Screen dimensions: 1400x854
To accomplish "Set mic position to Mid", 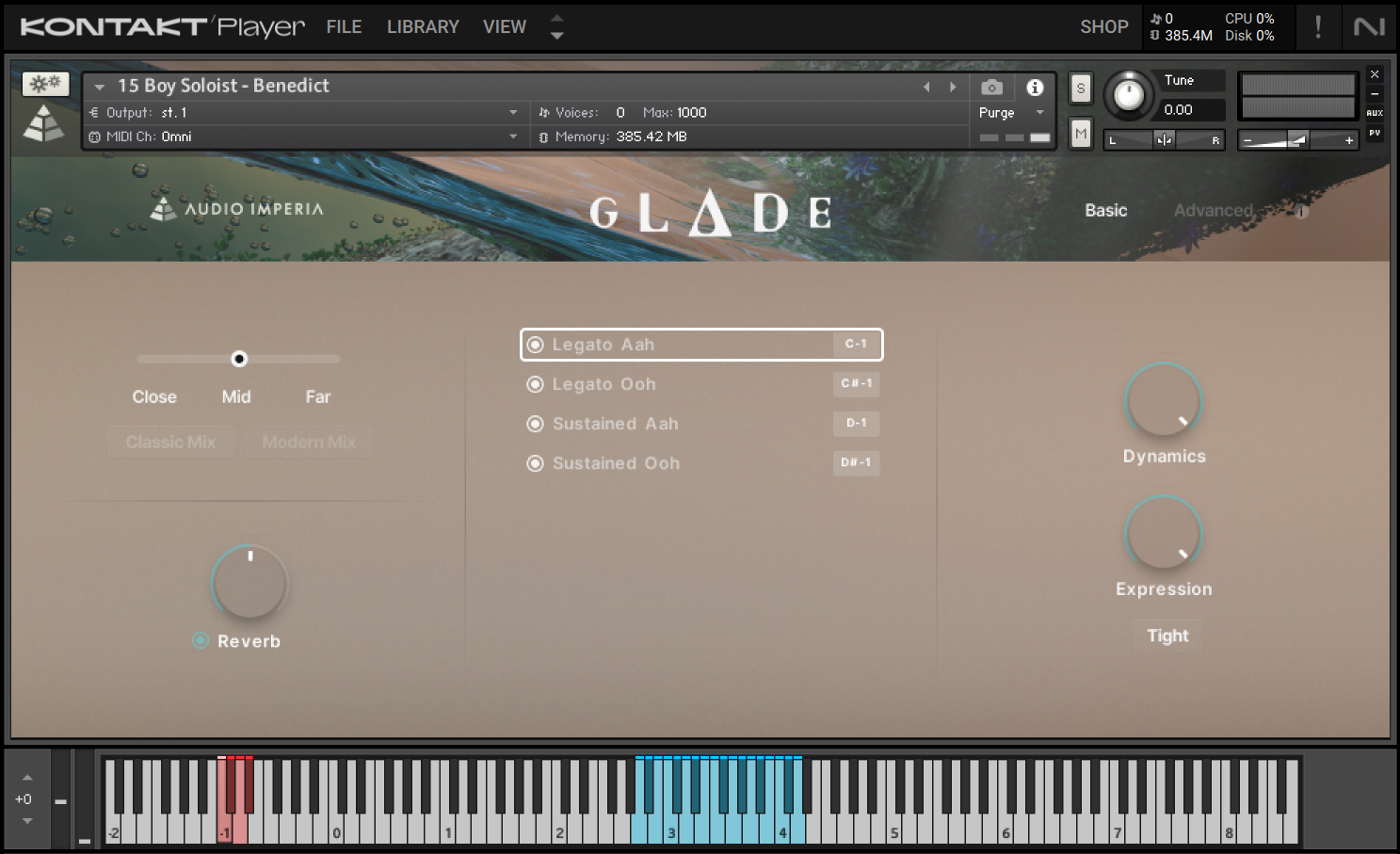I will pos(236,397).
